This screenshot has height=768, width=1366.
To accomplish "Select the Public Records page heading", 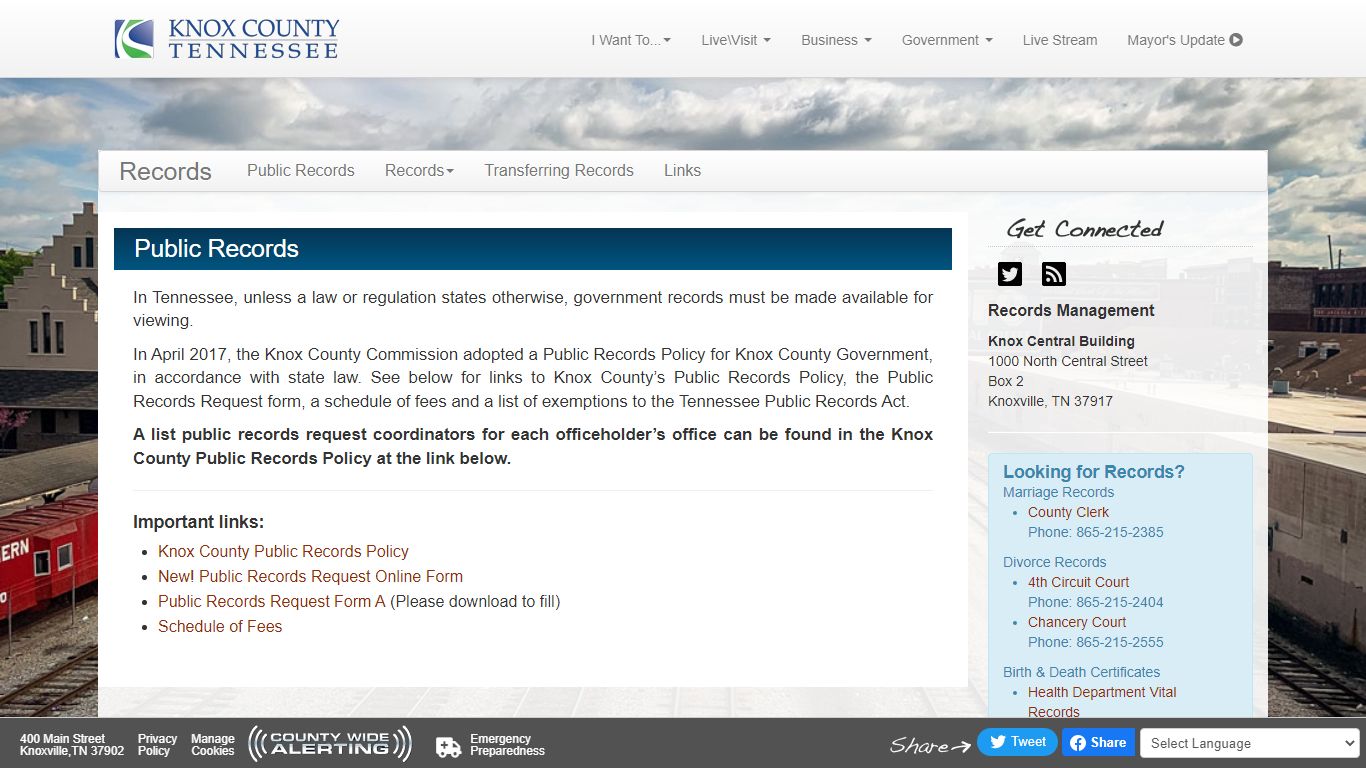I will pyautogui.click(x=217, y=249).
